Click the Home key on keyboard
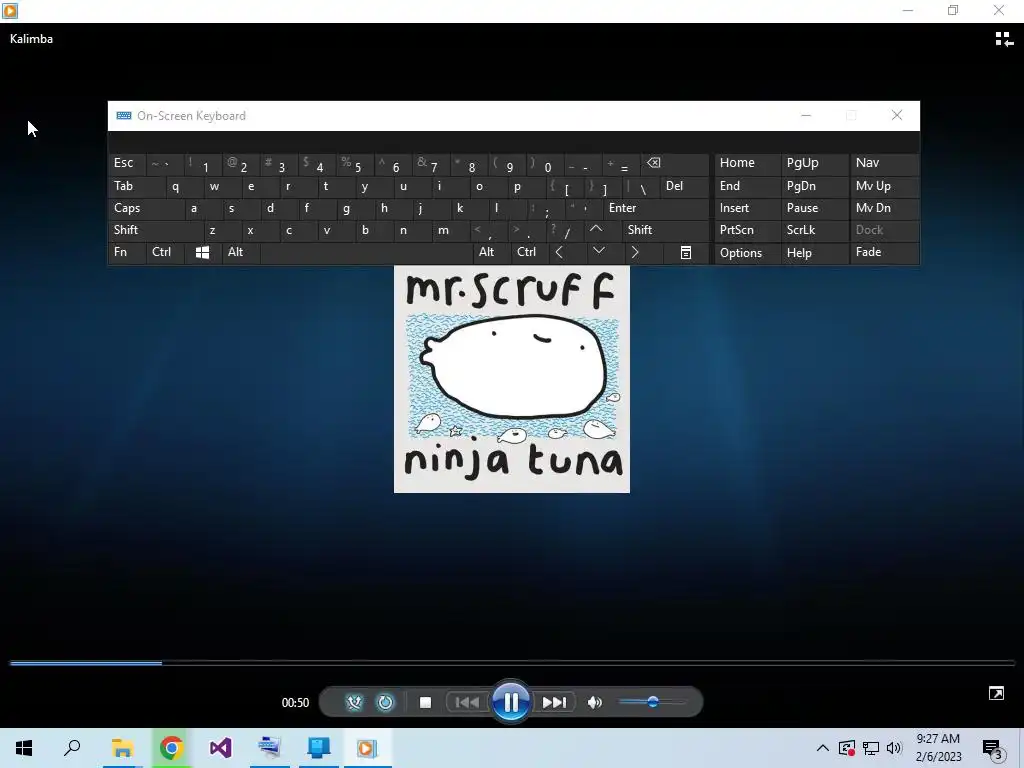The width and height of the screenshot is (1024, 768). (x=747, y=163)
